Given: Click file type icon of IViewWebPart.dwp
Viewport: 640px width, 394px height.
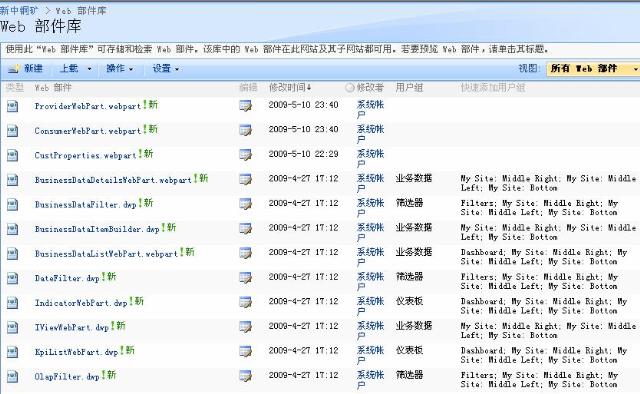Looking at the screenshot, I should point(13,327).
